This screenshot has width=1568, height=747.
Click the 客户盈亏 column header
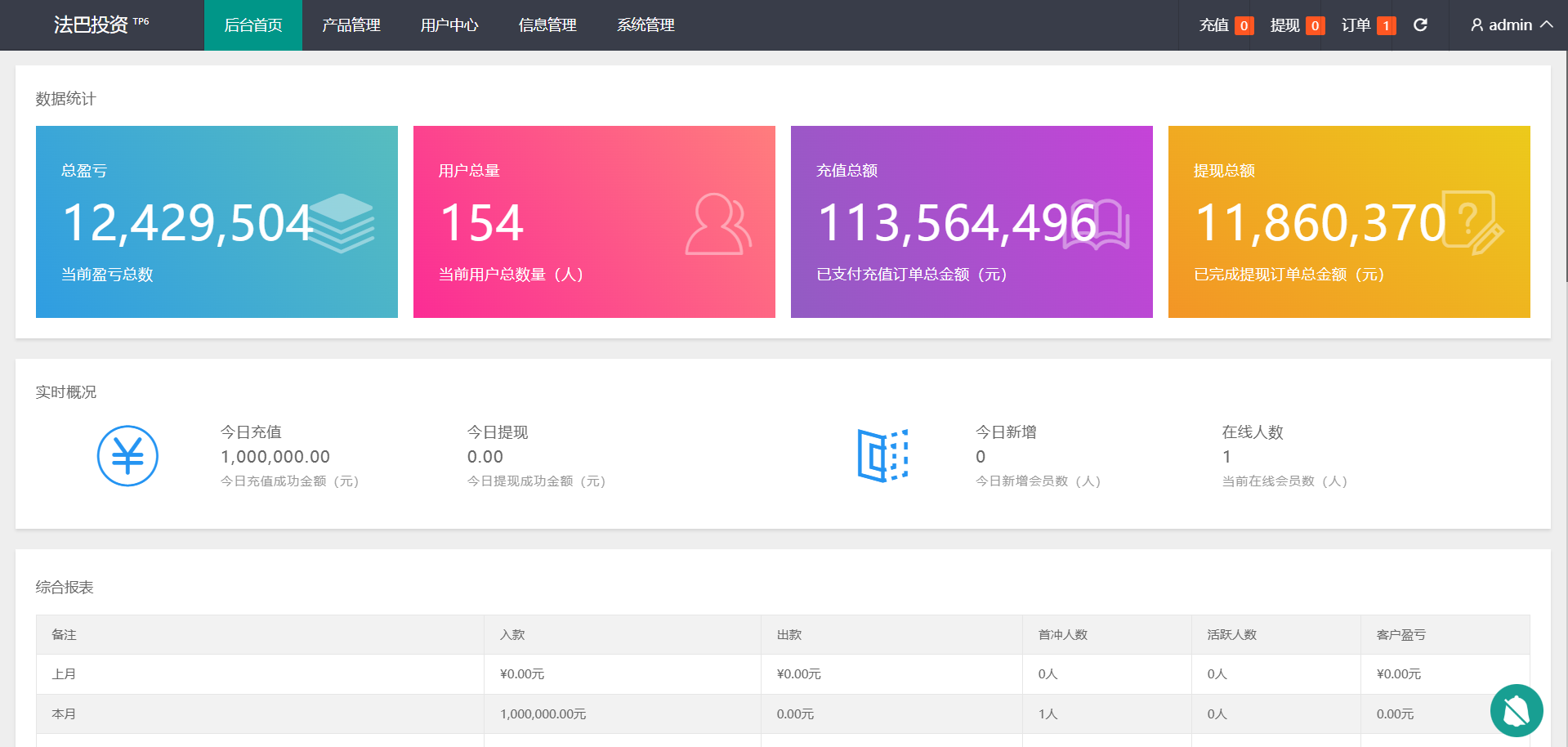point(1400,635)
